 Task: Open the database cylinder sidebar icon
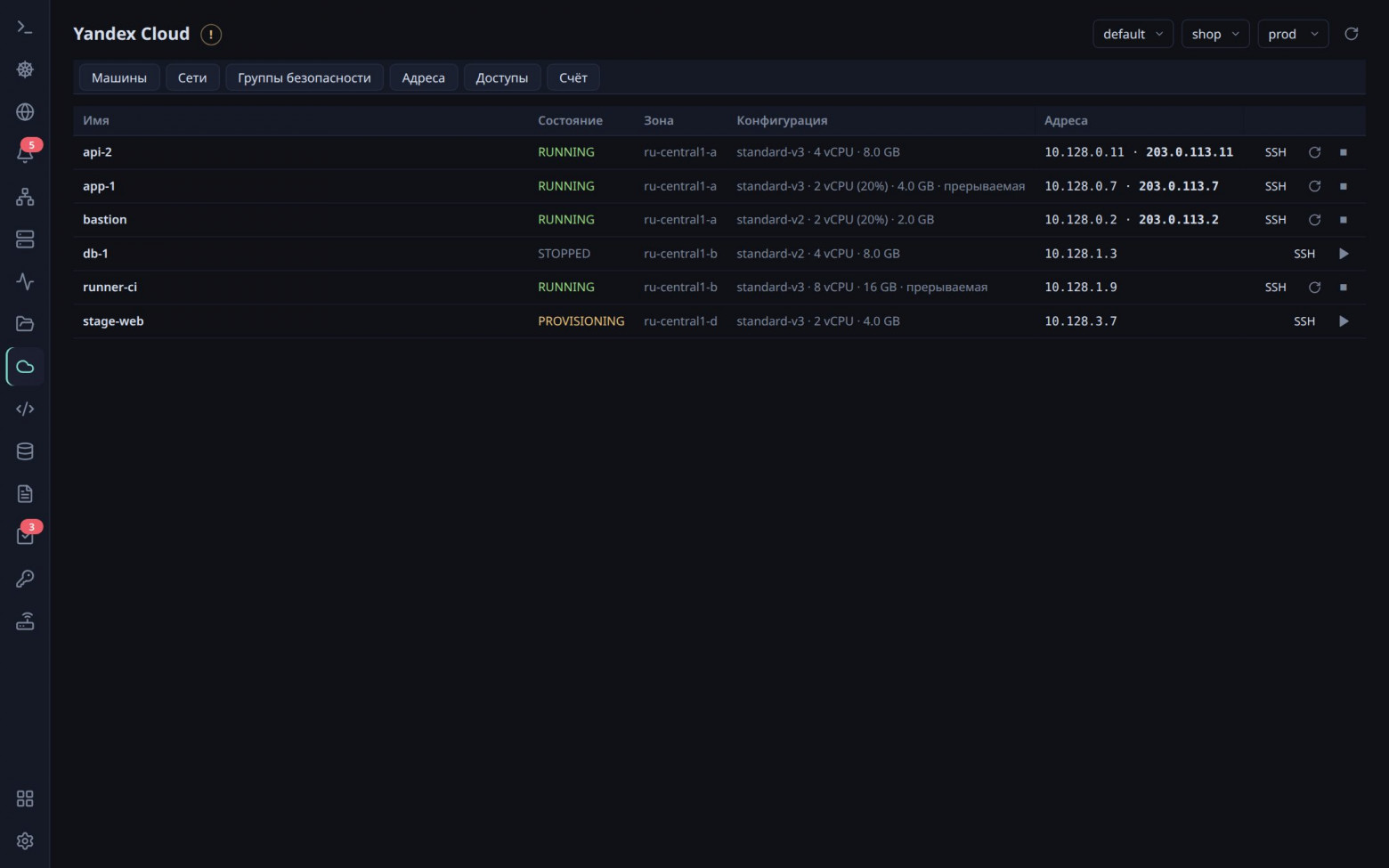[x=25, y=451]
